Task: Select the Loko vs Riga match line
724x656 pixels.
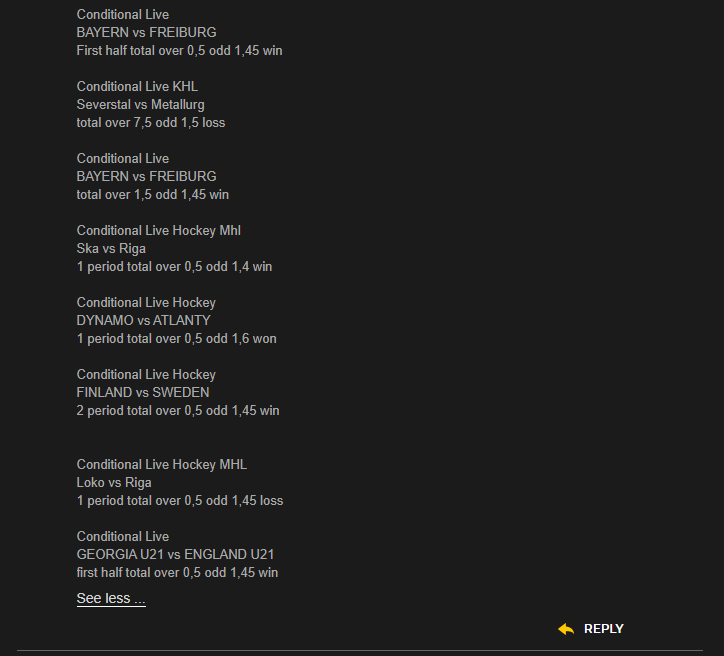Action: pyautogui.click(x=114, y=482)
